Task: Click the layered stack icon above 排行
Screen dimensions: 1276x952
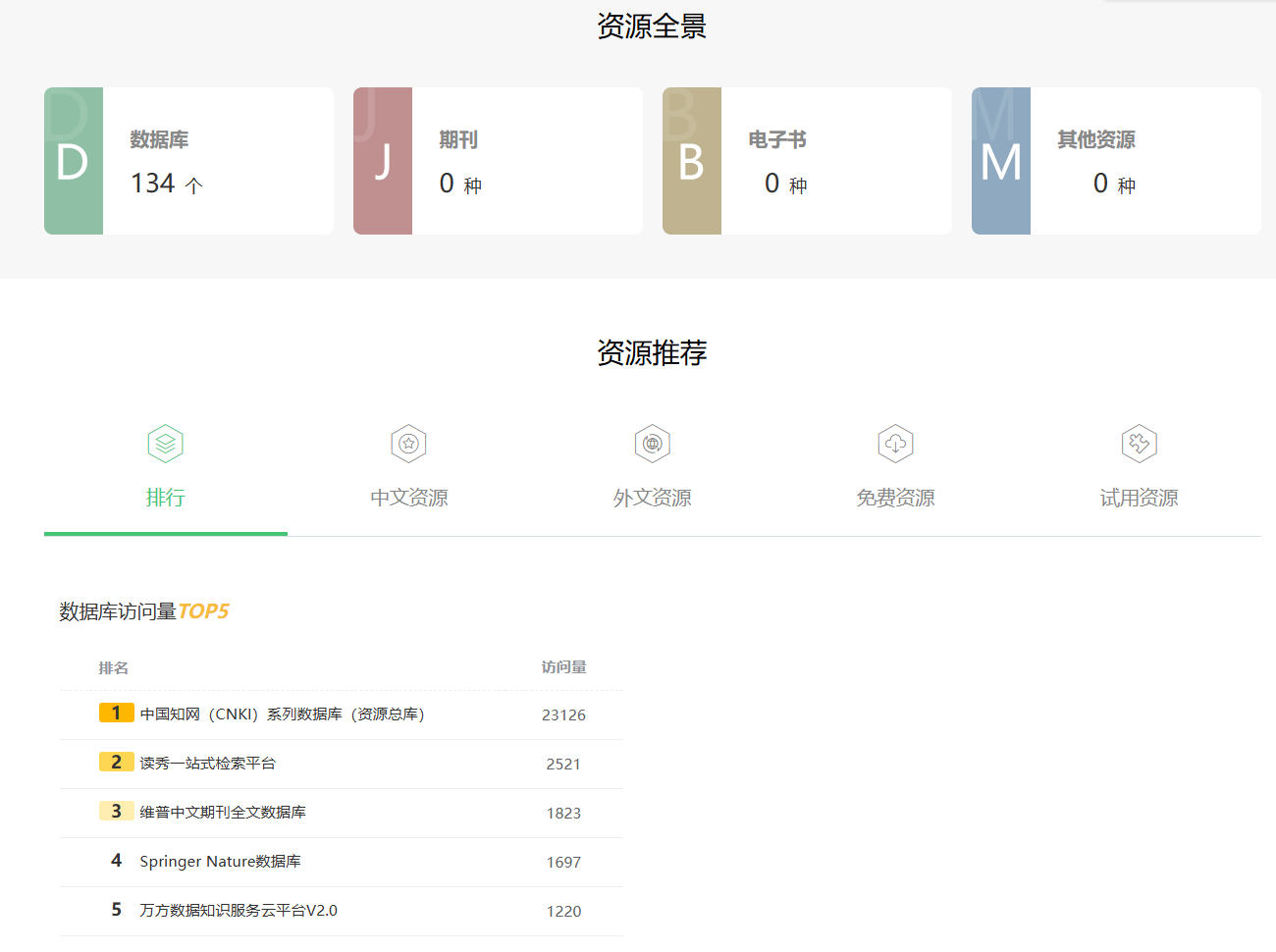Action: (165, 444)
